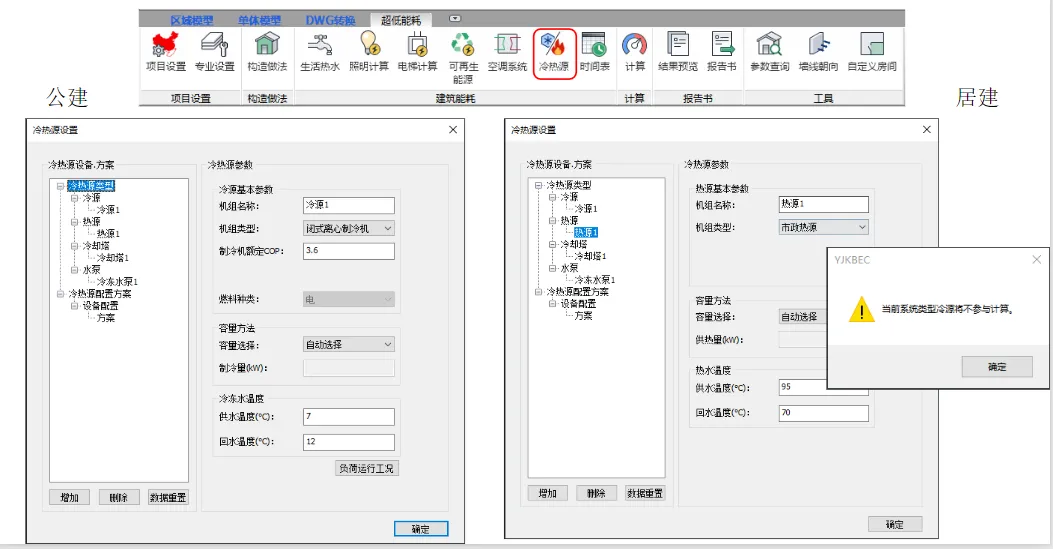
Task: Open the small ribbon options dropdown after 超低能耗
Action: point(455,19)
